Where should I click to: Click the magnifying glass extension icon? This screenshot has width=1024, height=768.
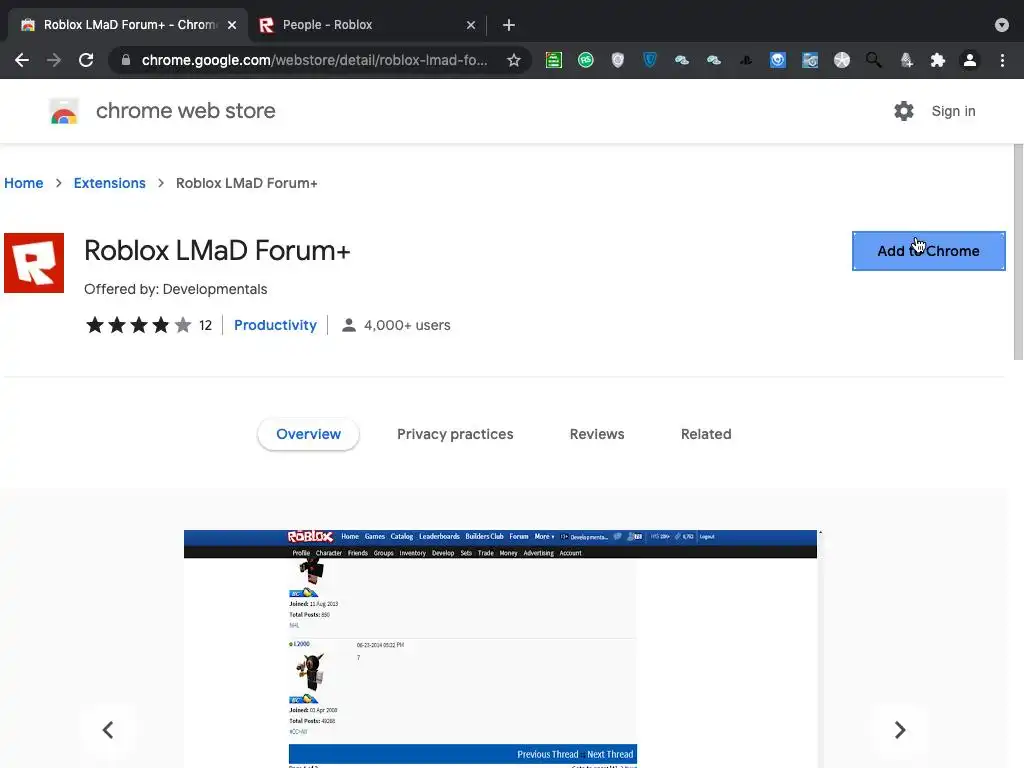(874, 60)
